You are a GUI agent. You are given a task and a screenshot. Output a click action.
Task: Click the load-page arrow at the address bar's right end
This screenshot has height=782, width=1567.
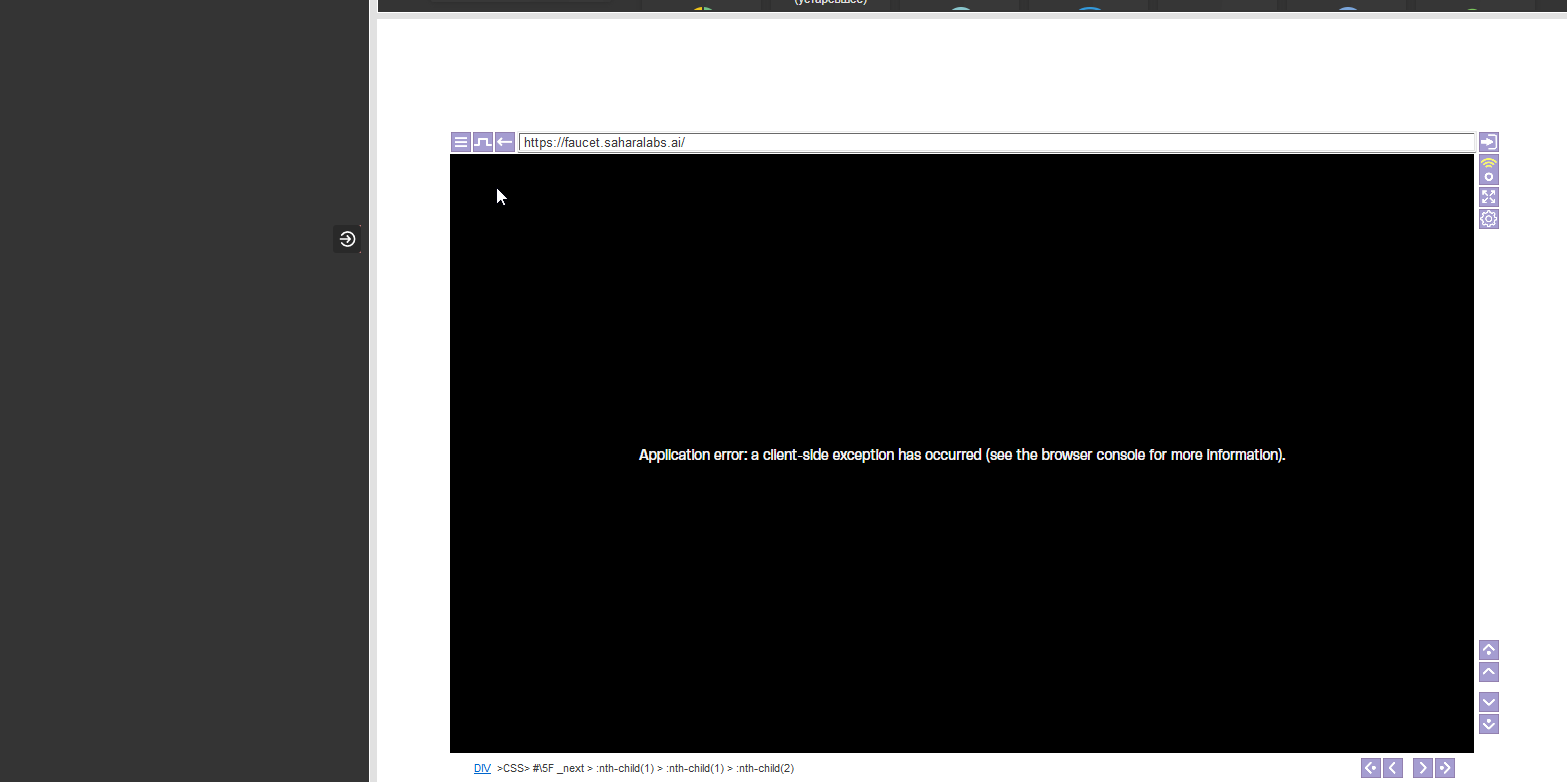tap(1488, 142)
